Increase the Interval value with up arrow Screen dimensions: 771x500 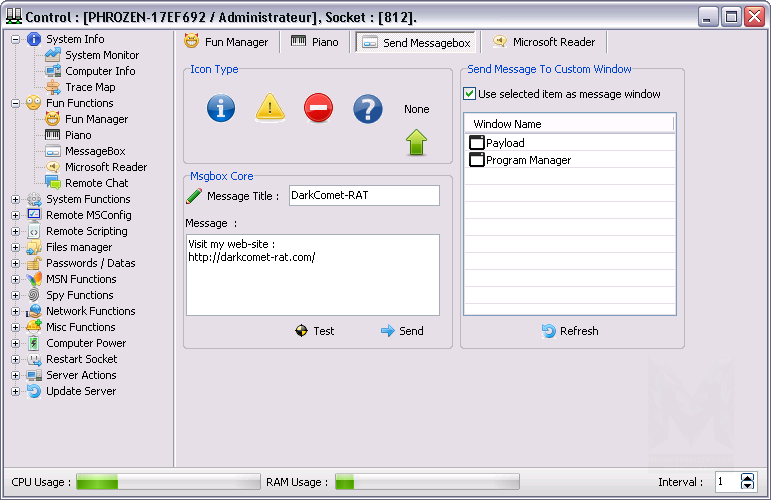click(747, 477)
